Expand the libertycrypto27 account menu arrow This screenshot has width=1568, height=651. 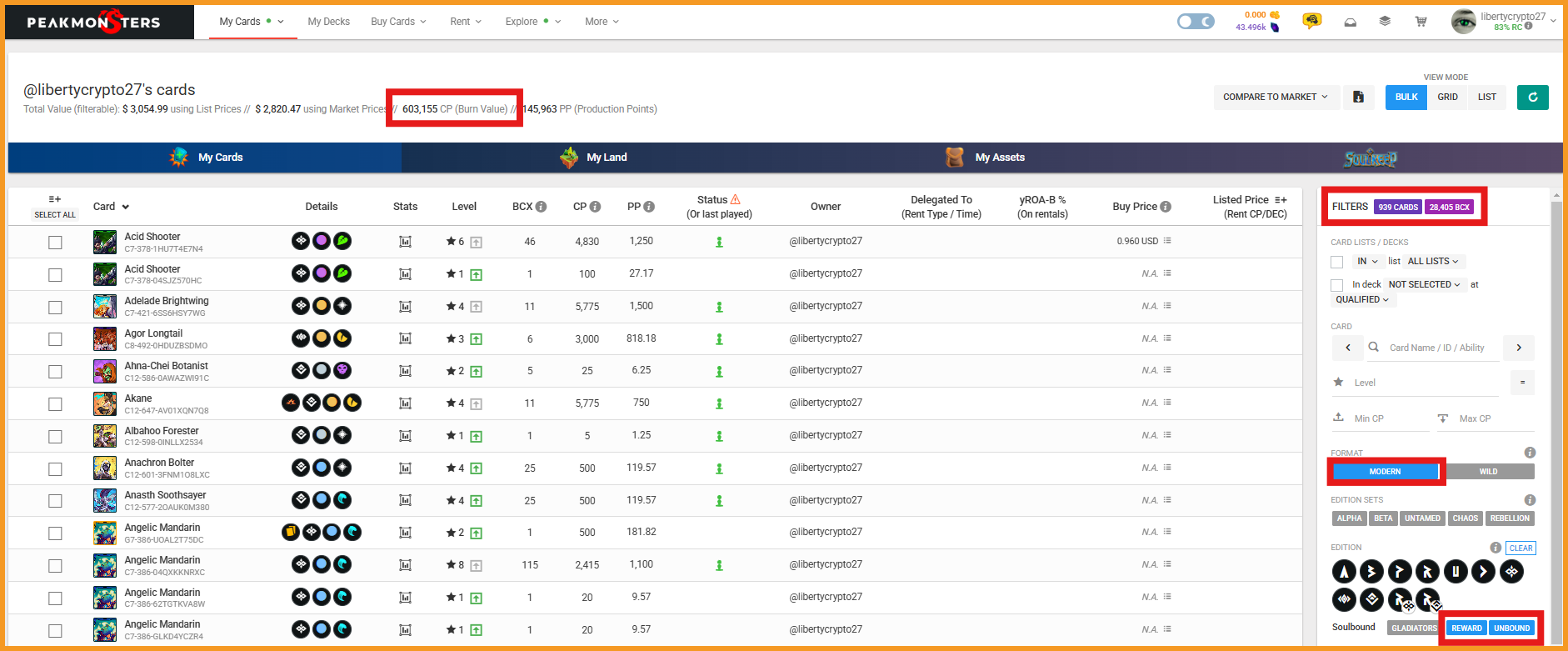pos(1553,22)
